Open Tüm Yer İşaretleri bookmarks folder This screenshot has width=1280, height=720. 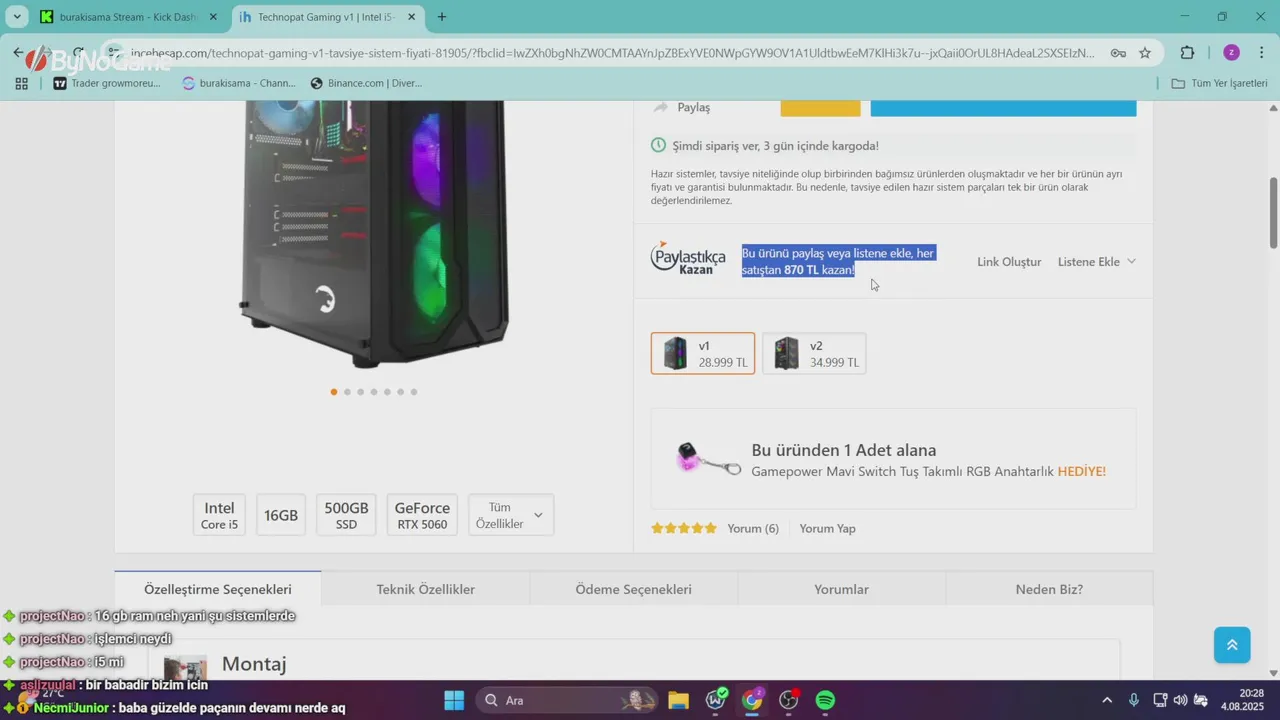[1219, 83]
